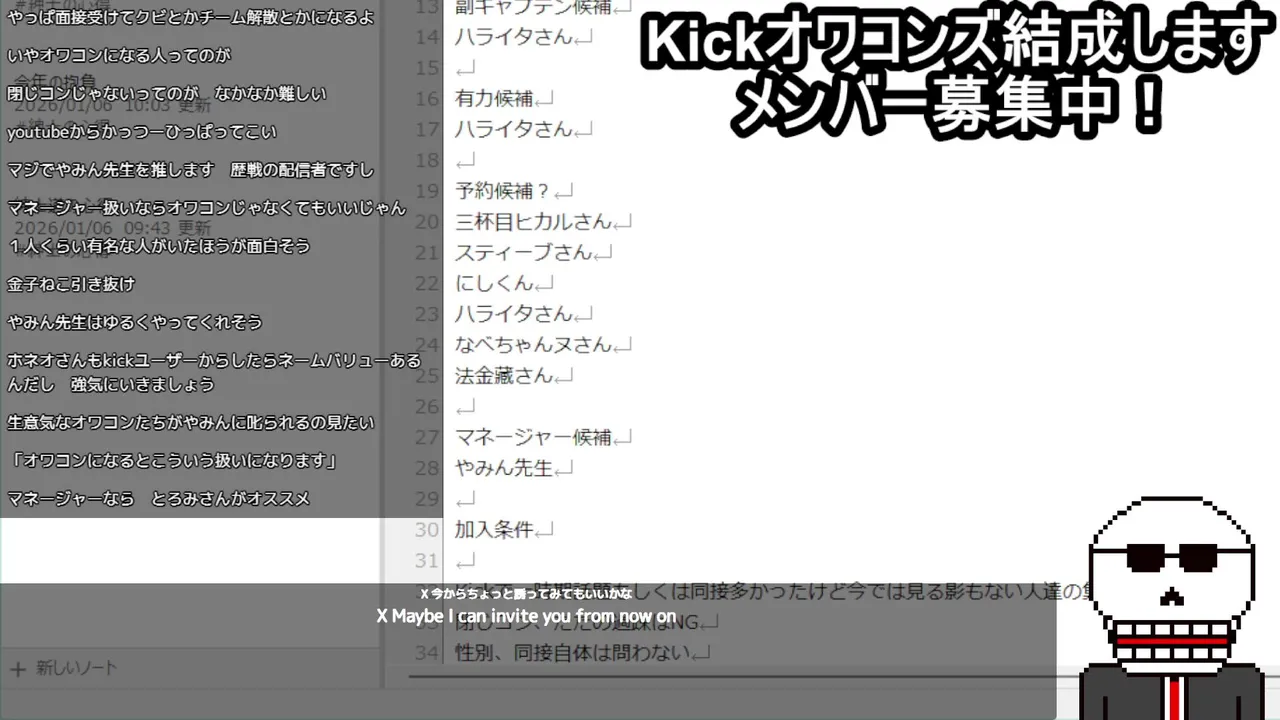Click the Kickオワコンズ結成します title banner
Screen dimensions: 1280x720
957,44
